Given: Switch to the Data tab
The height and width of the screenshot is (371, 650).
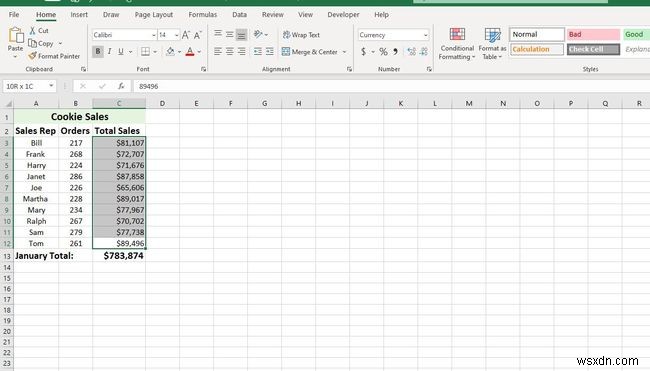Looking at the screenshot, I should point(239,15).
